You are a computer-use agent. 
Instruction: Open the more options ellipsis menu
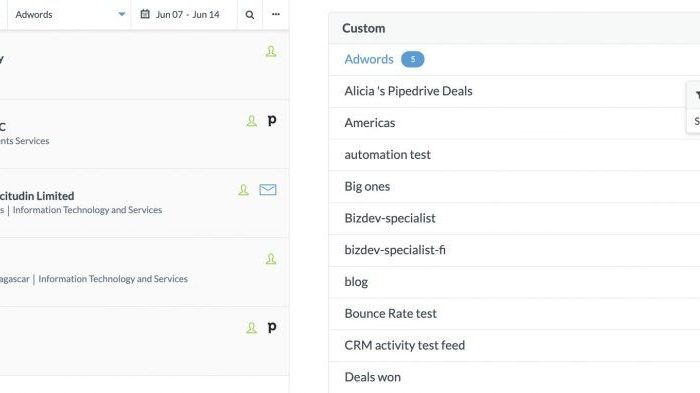pos(275,14)
